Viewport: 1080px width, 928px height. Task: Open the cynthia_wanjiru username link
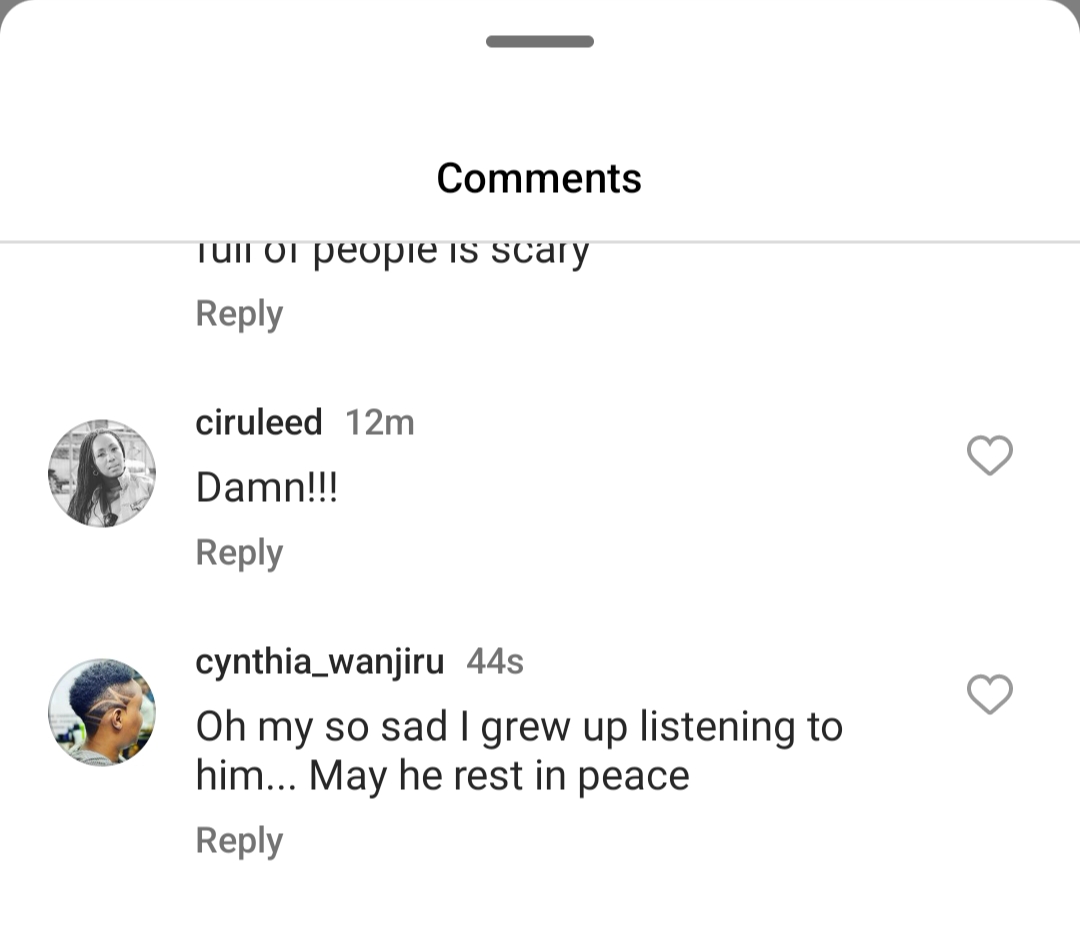click(x=320, y=662)
